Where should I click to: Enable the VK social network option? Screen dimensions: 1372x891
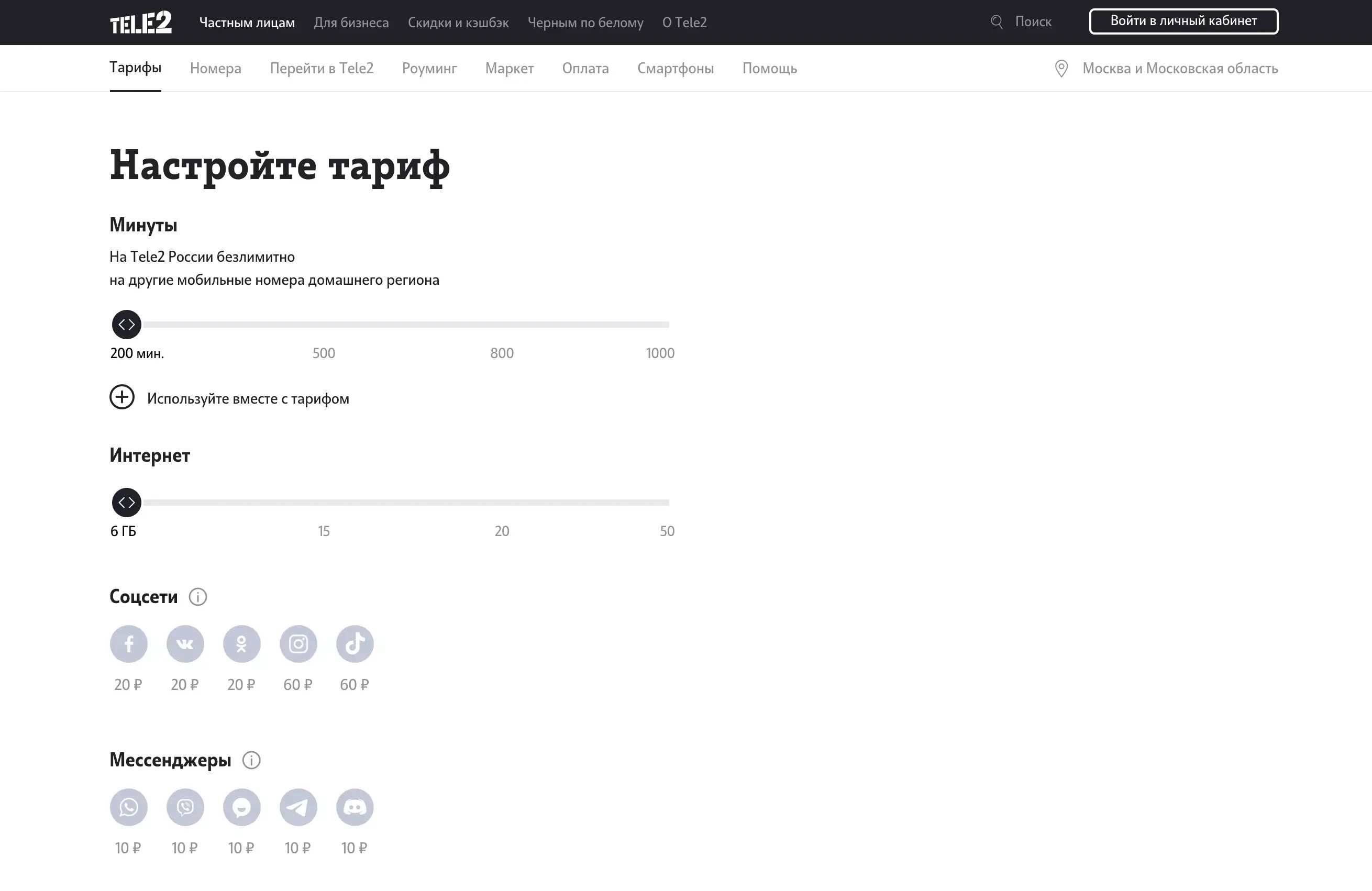pyautogui.click(x=185, y=644)
